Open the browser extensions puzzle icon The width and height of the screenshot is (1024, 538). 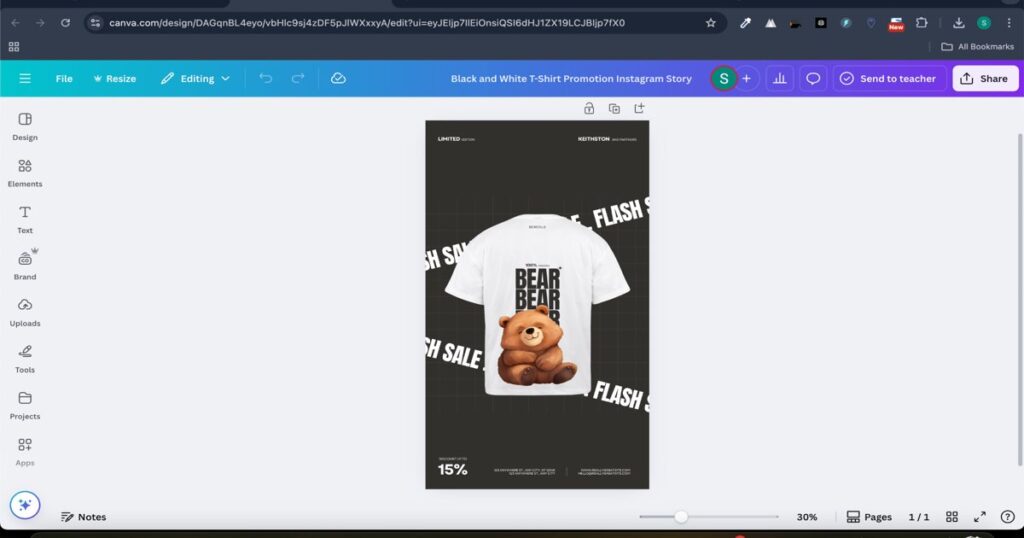pyautogui.click(x=921, y=23)
